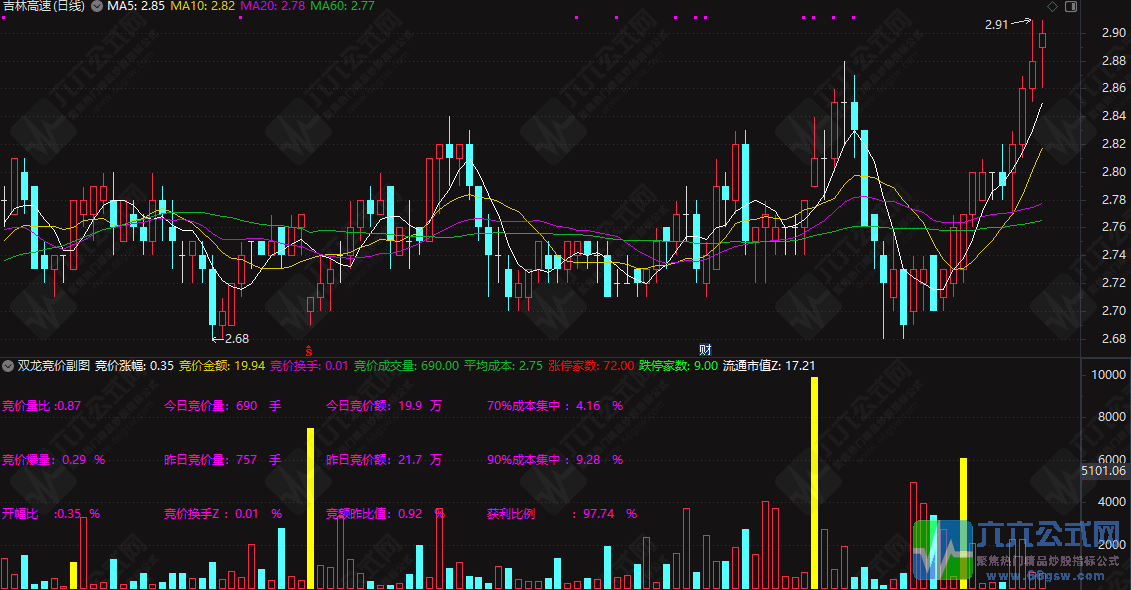The image size is (1131, 590).
Task: Click the blue 财 finance marker
Action: [x=705, y=350]
